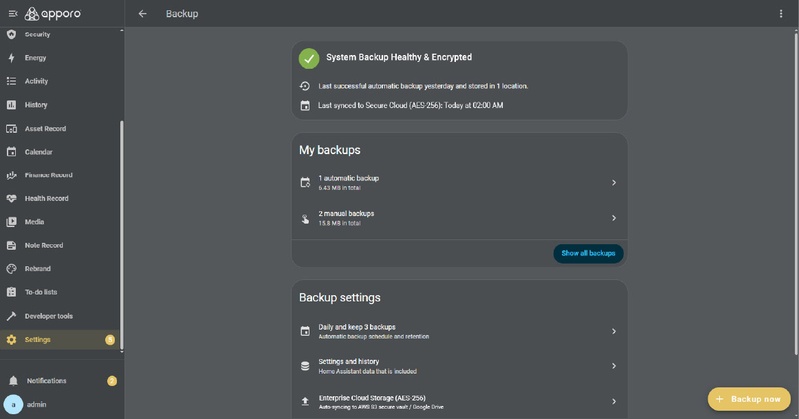Open Developer tools label

tap(49, 316)
